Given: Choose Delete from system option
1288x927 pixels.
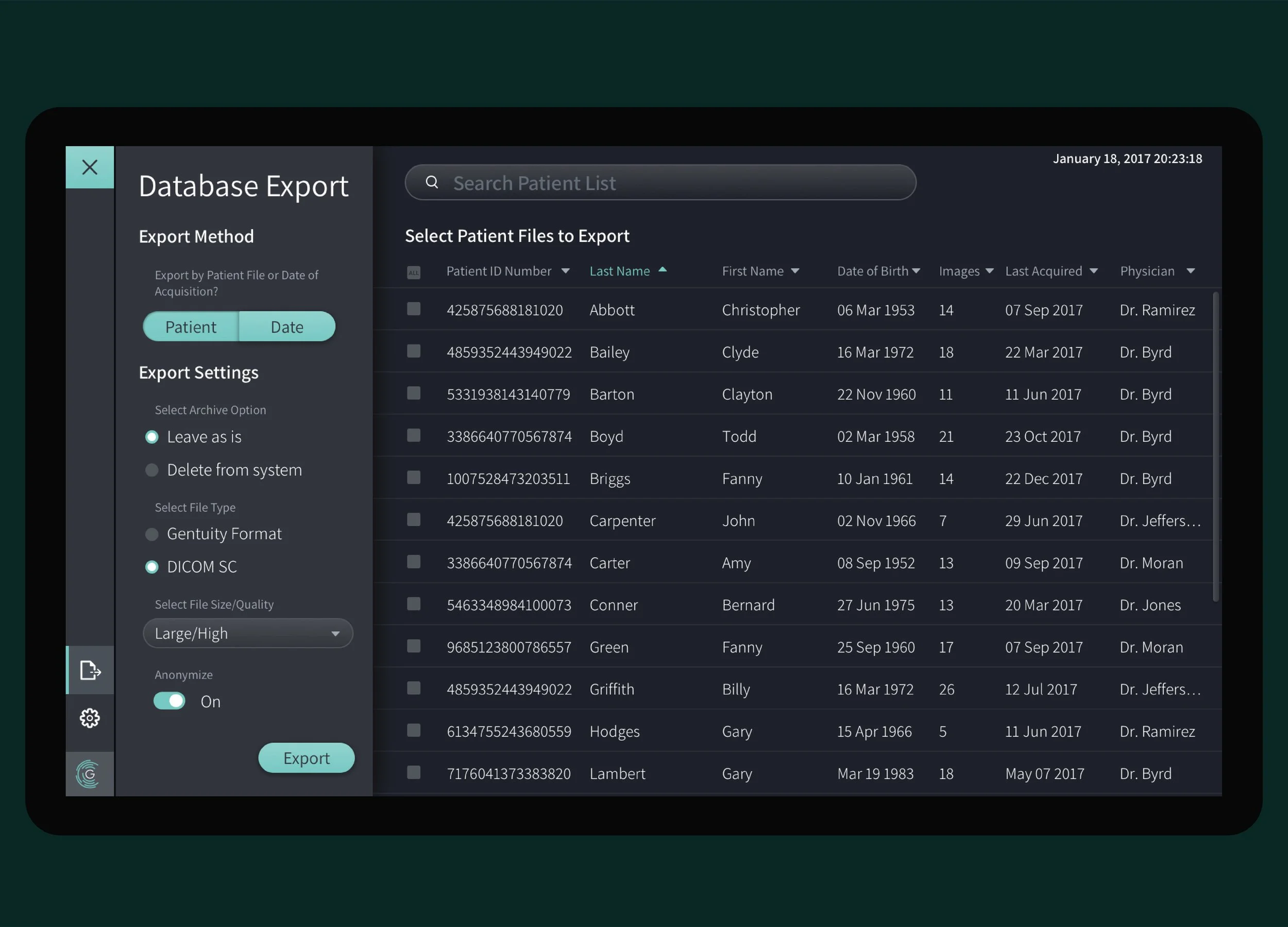Looking at the screenshot, I should point(151,470).
